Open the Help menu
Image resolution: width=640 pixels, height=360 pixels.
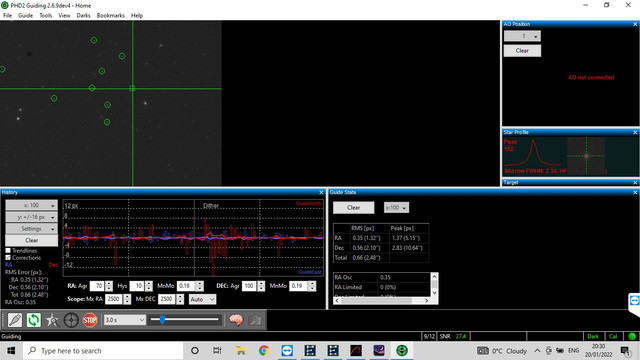(137, 16)
